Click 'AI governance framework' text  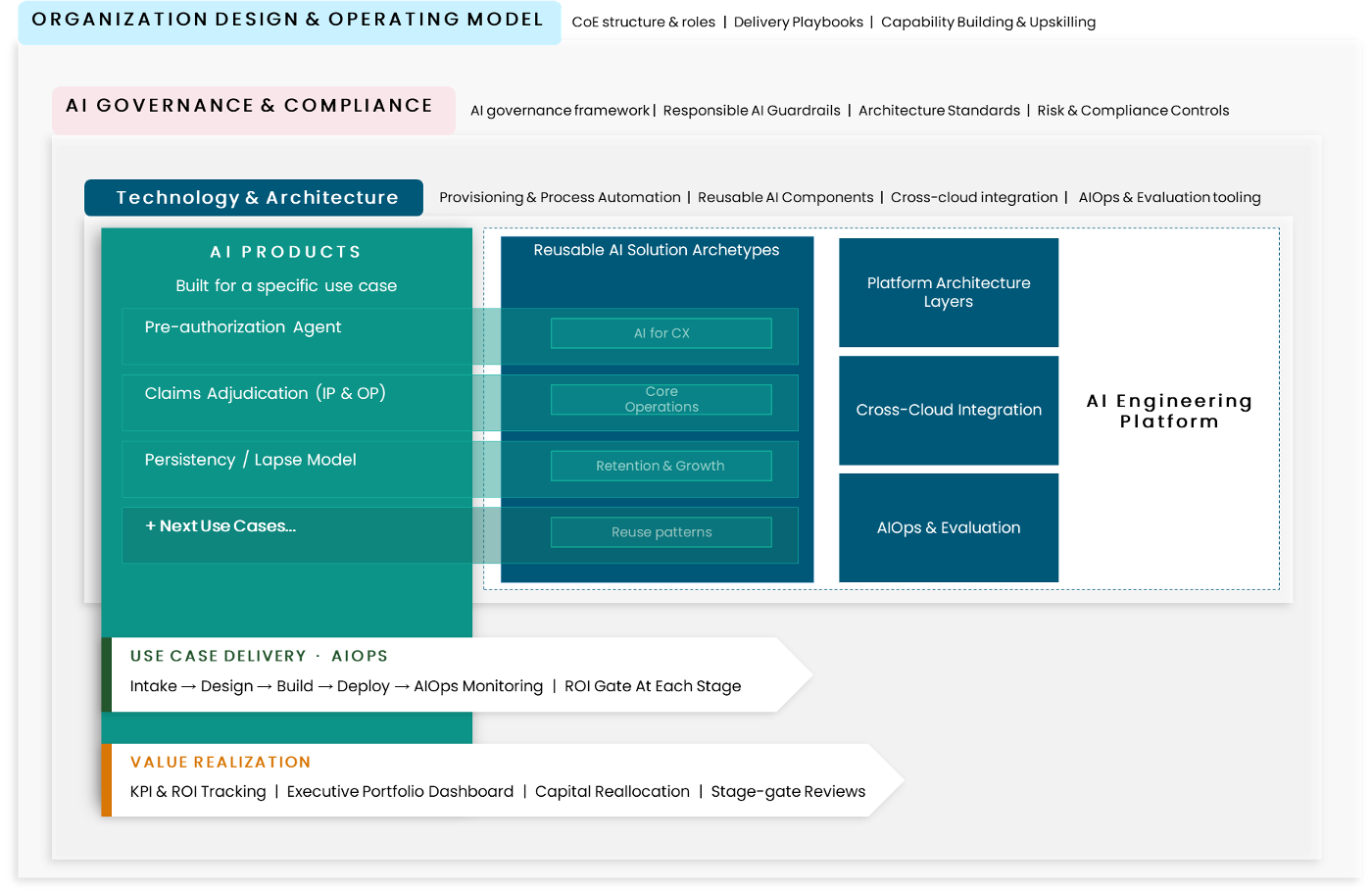pyautogui.click(x=561, y=111)
